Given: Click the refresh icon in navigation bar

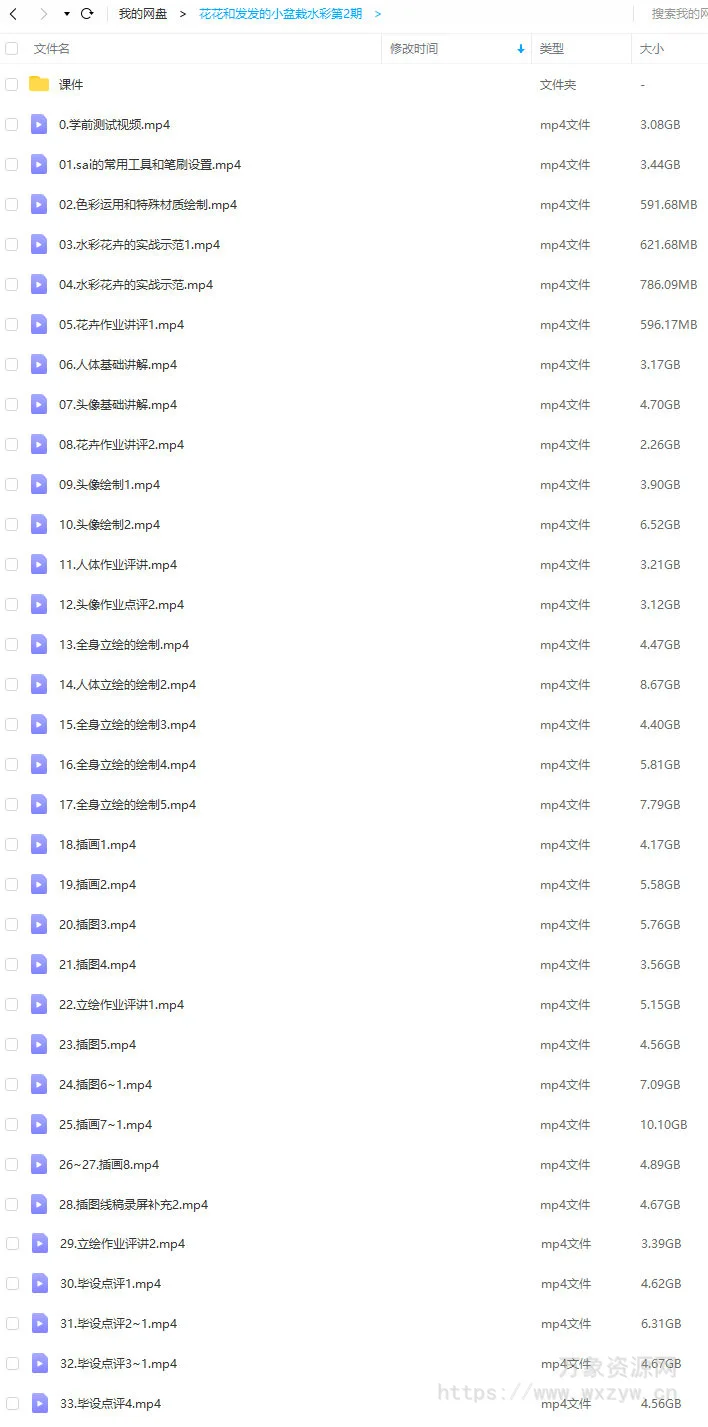Looking at the screenshot, I should pos(87,14).
